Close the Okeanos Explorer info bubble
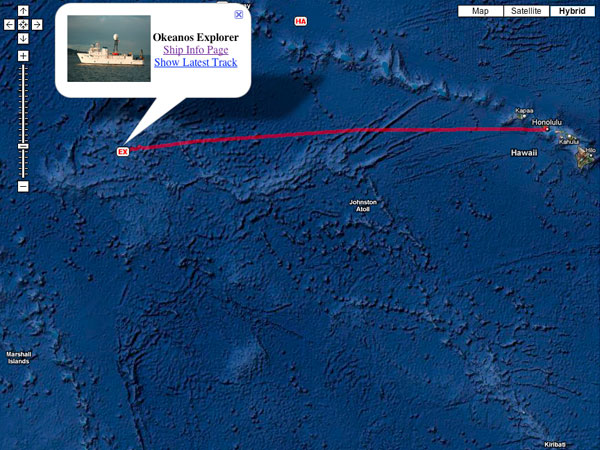 point(239,15)
